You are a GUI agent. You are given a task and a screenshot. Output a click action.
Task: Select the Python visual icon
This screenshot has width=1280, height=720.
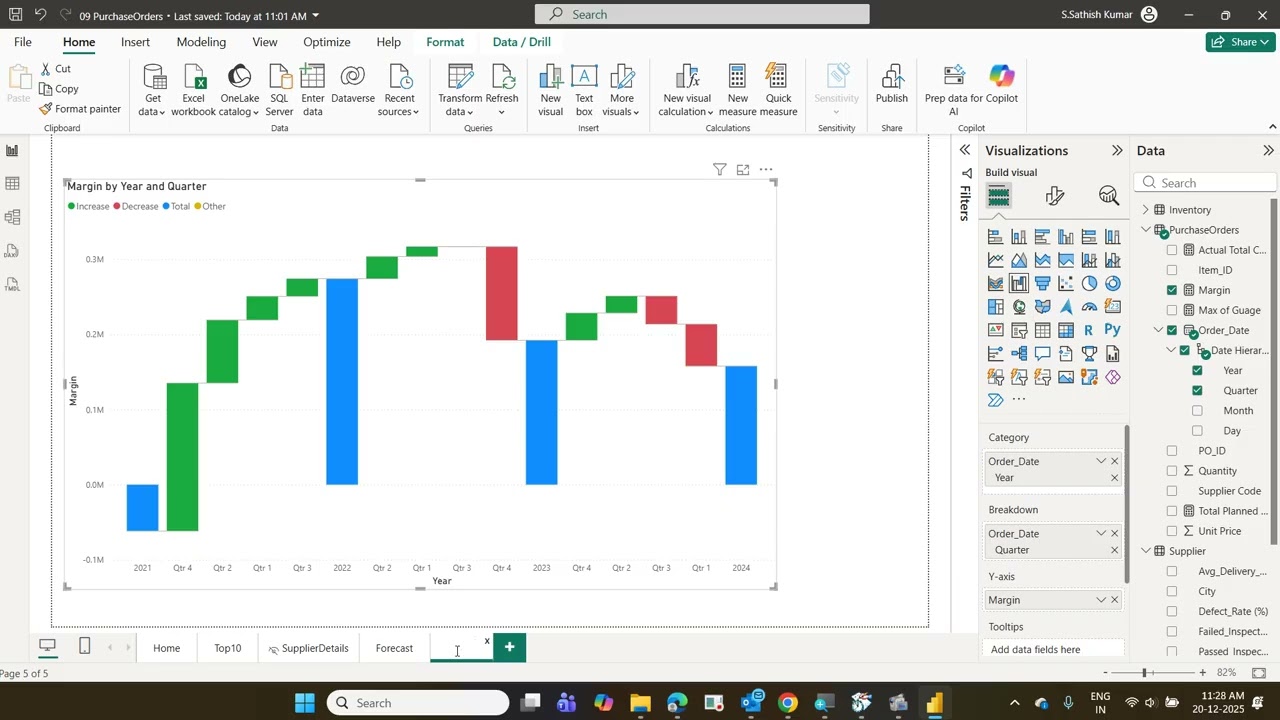click(1112, 330)
